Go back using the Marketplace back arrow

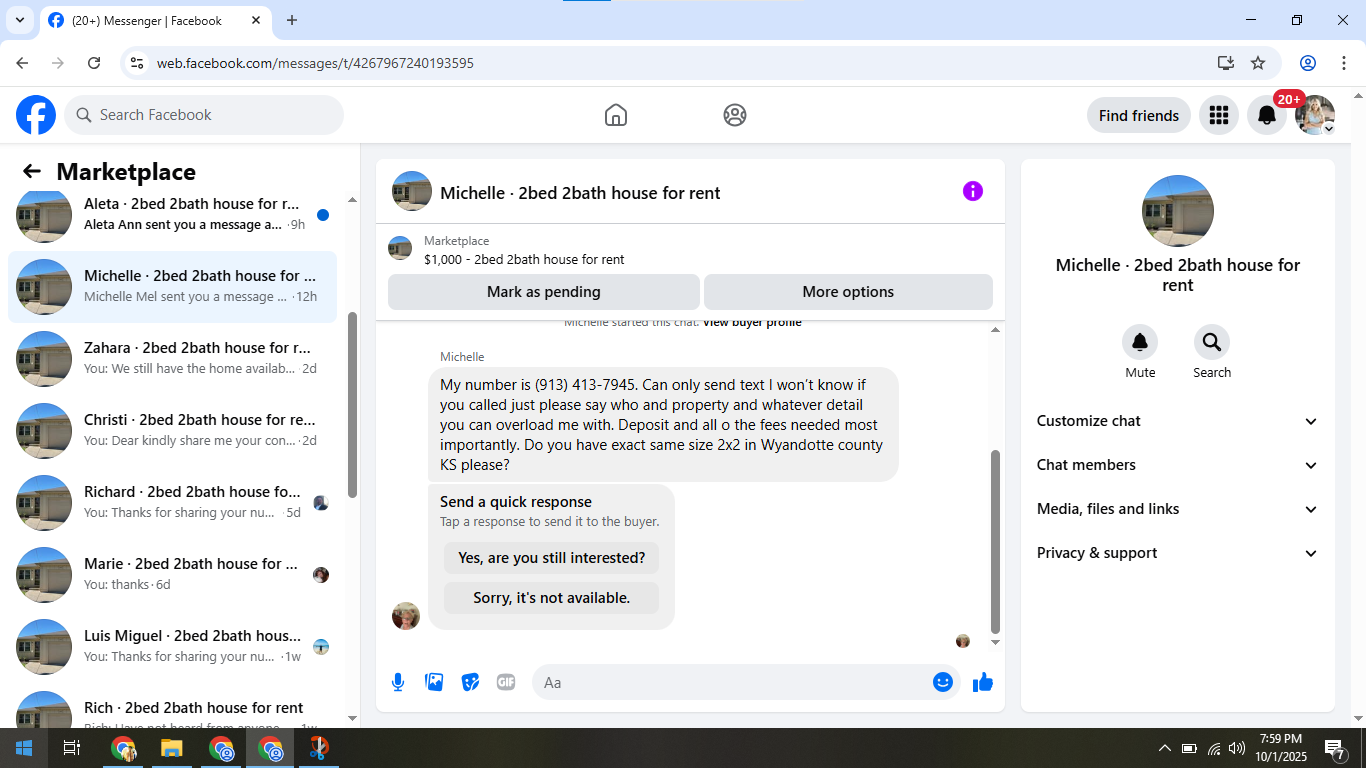click(x=32, y=171)
